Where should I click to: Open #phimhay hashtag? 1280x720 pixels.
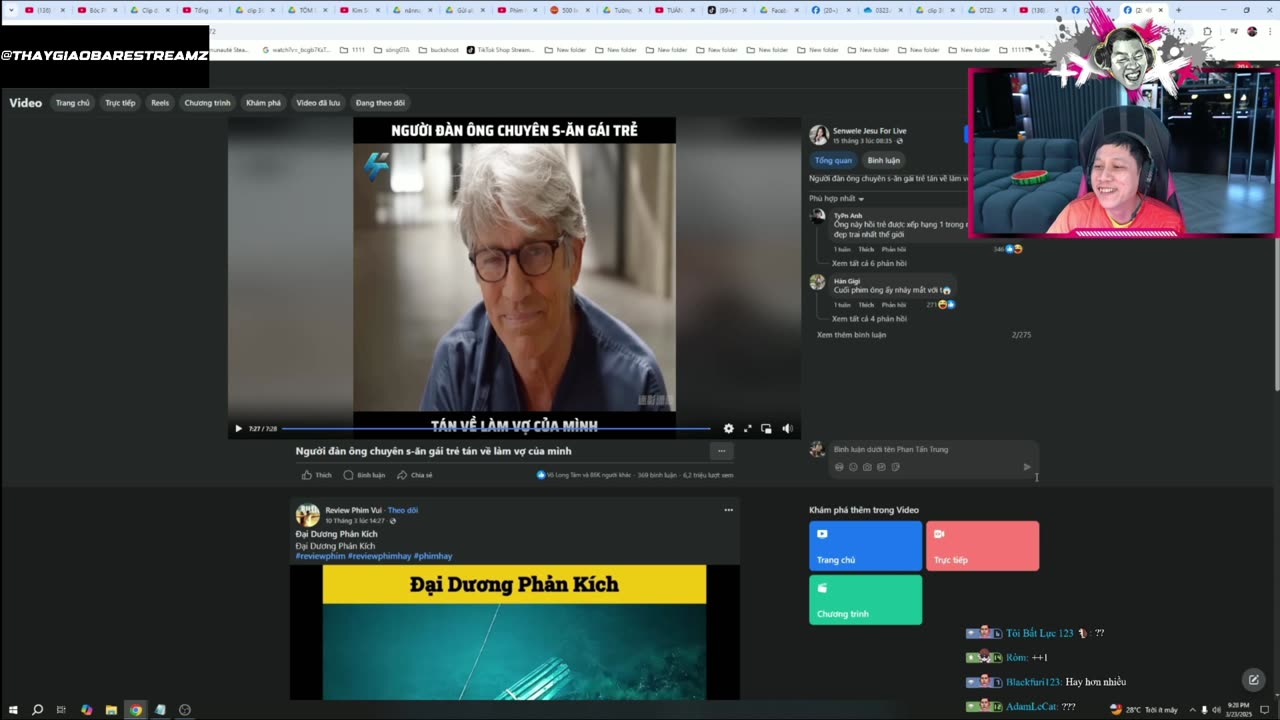click(x=433, y=556)
